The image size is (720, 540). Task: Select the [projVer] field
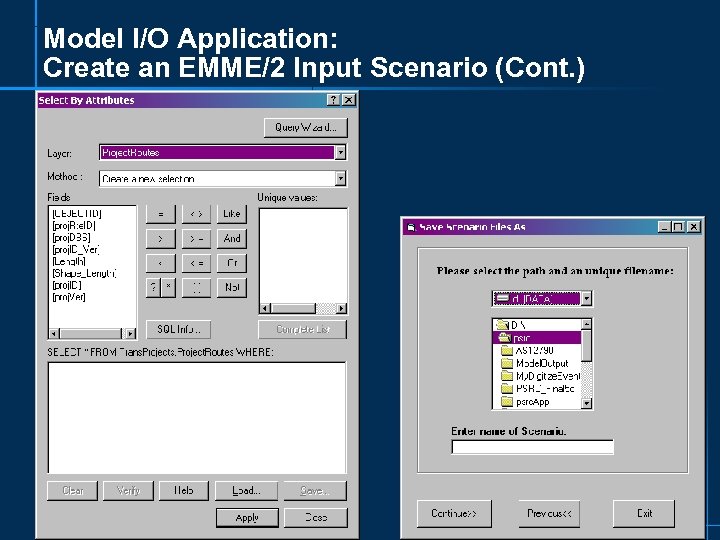coord(69,297)
